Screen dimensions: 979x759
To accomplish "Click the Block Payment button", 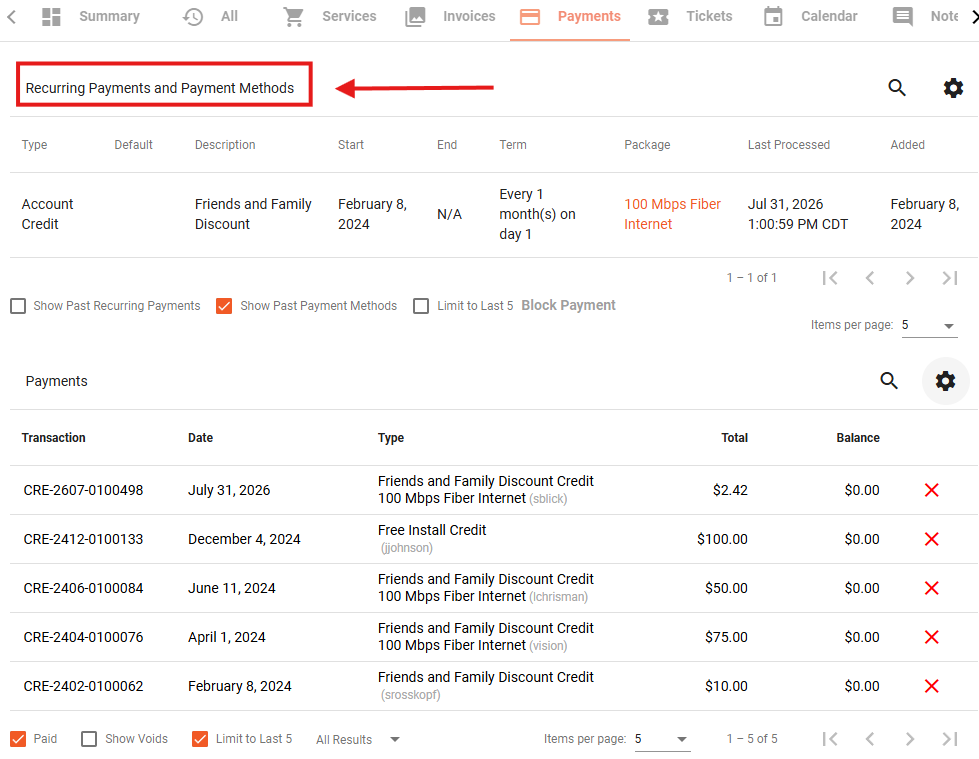I will [568, 305].
